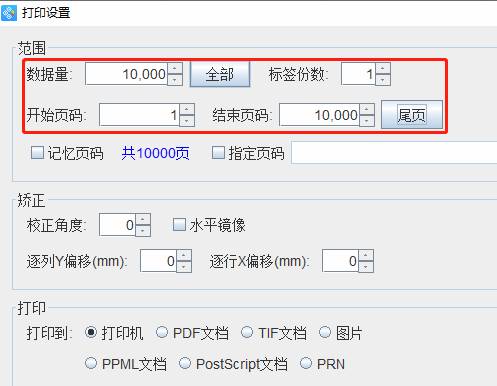Focus the 数据量 input field
The width and height of the screenshot is (497, 386).
pyautogui.click(x=126, y=74)
